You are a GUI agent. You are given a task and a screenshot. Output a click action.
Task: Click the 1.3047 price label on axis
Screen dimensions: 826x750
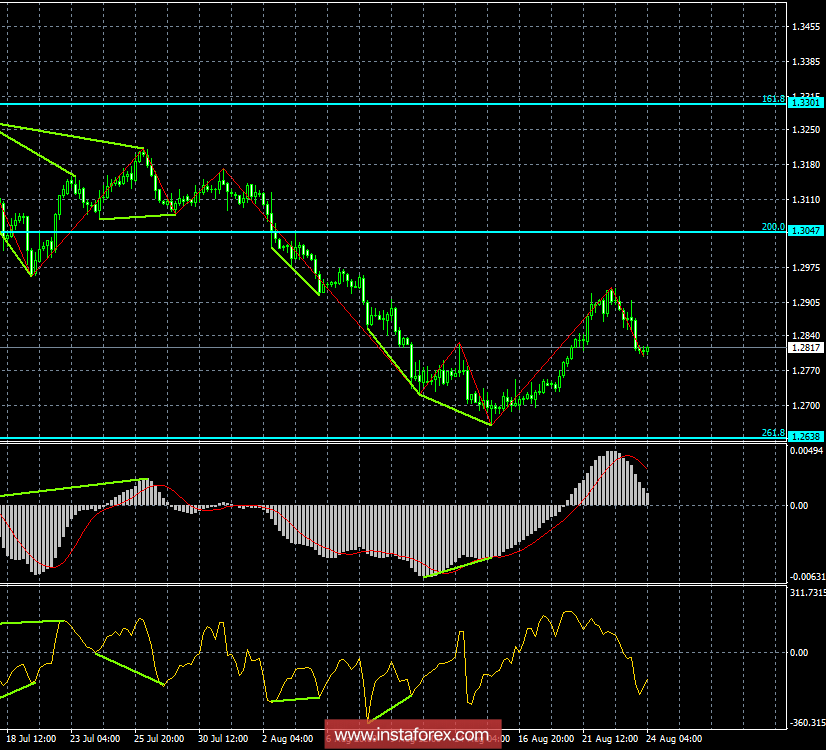coord(803,232)
